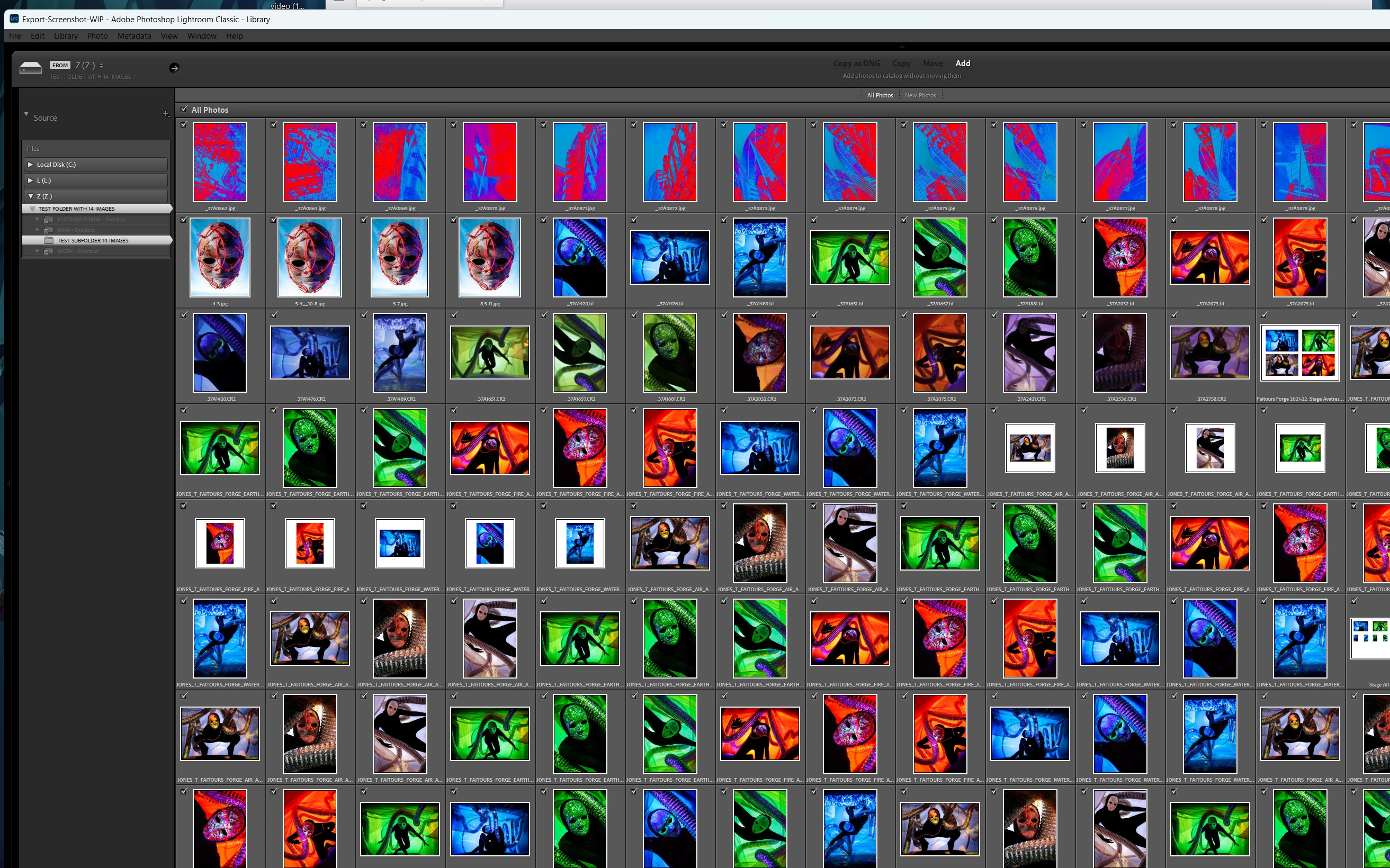
Task: Click the FAITOURS FORGE shortcut folder icon
Action: (x=49, y=219)
